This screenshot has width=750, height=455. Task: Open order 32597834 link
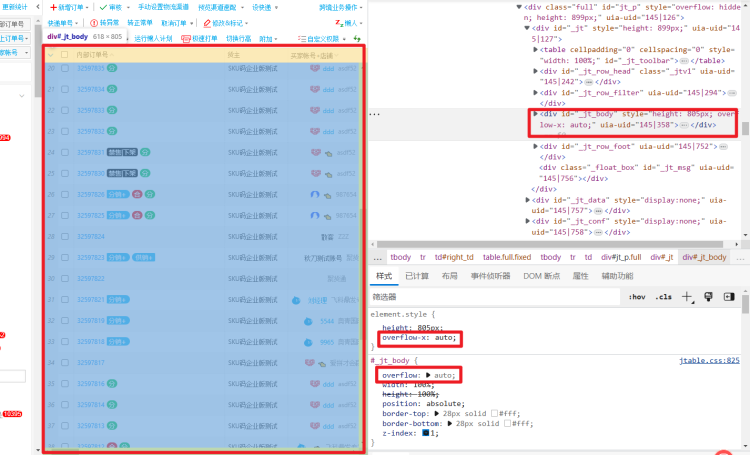[91, 90]
